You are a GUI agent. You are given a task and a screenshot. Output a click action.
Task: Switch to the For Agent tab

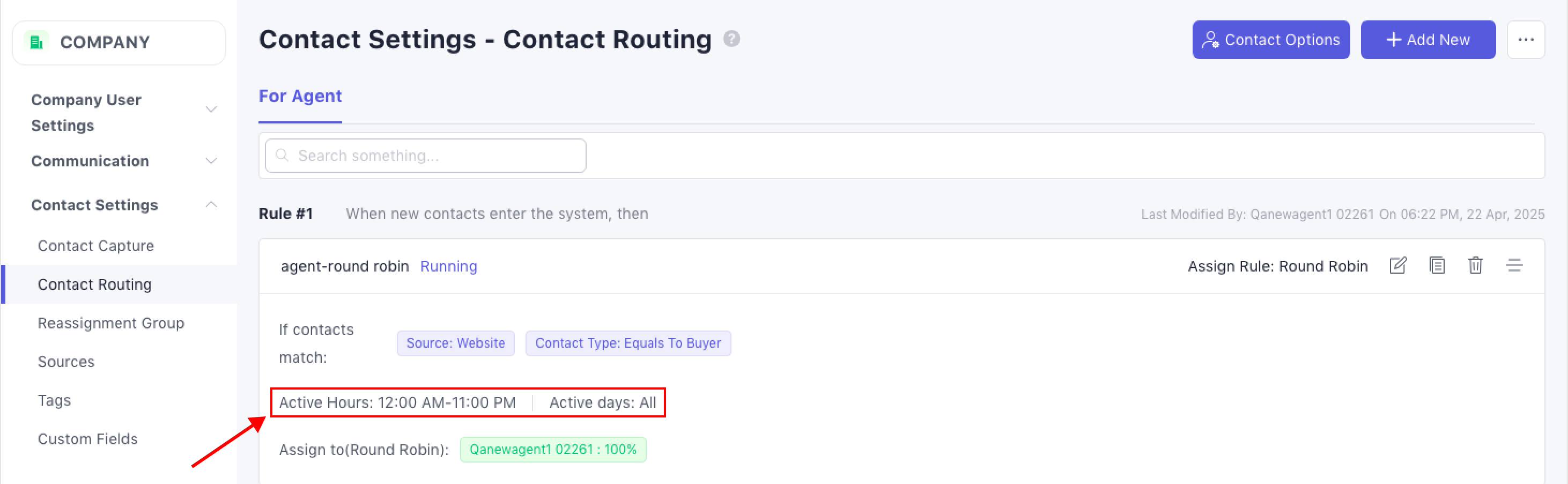click(300, 96)
